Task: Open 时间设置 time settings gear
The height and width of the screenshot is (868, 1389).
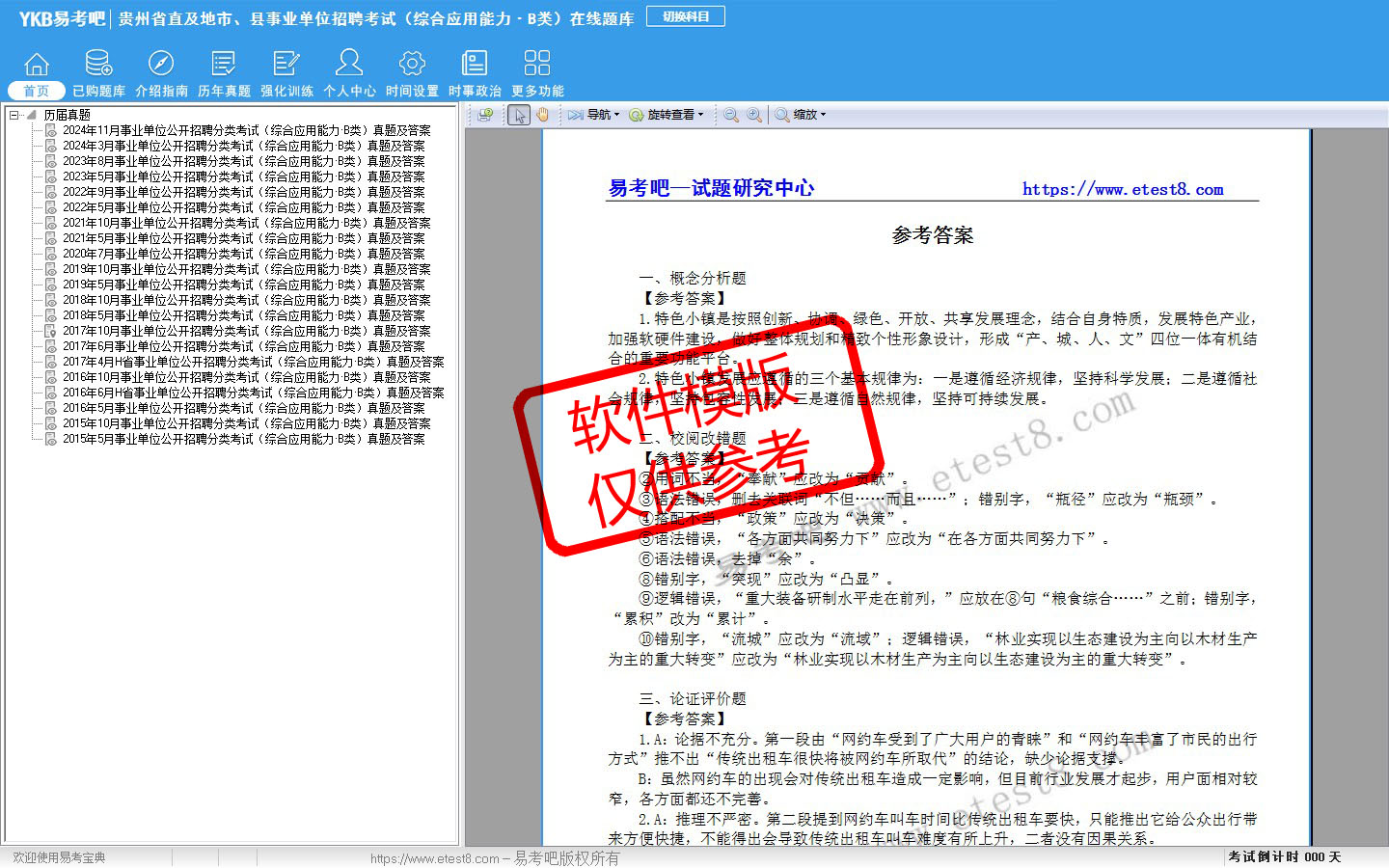Action: click(412, 74)
